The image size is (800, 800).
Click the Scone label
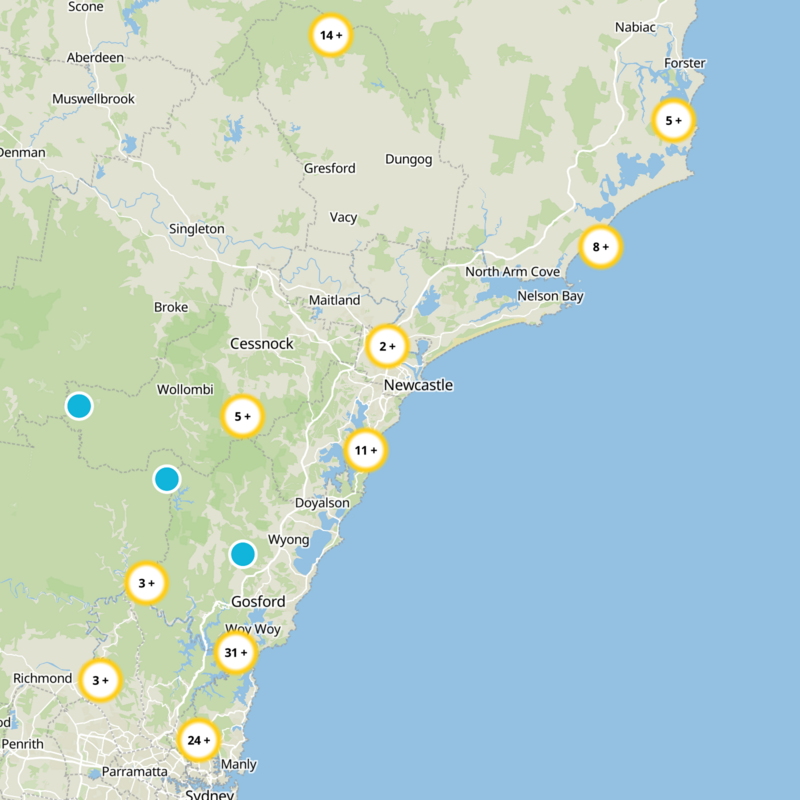86,7
